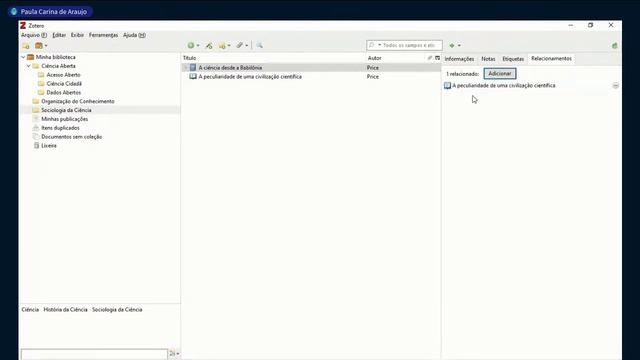Switch to the Etiquetas tab
This screenshot has height=360, width=640.
coord(513,59)
